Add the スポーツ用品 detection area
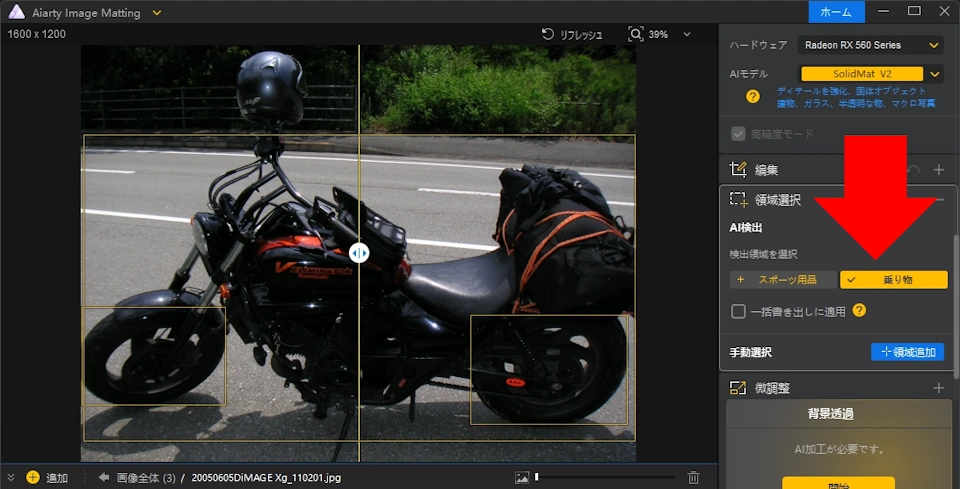Image resolution: width=960 pixels, height=489 pixels. [x=783, y=280]
